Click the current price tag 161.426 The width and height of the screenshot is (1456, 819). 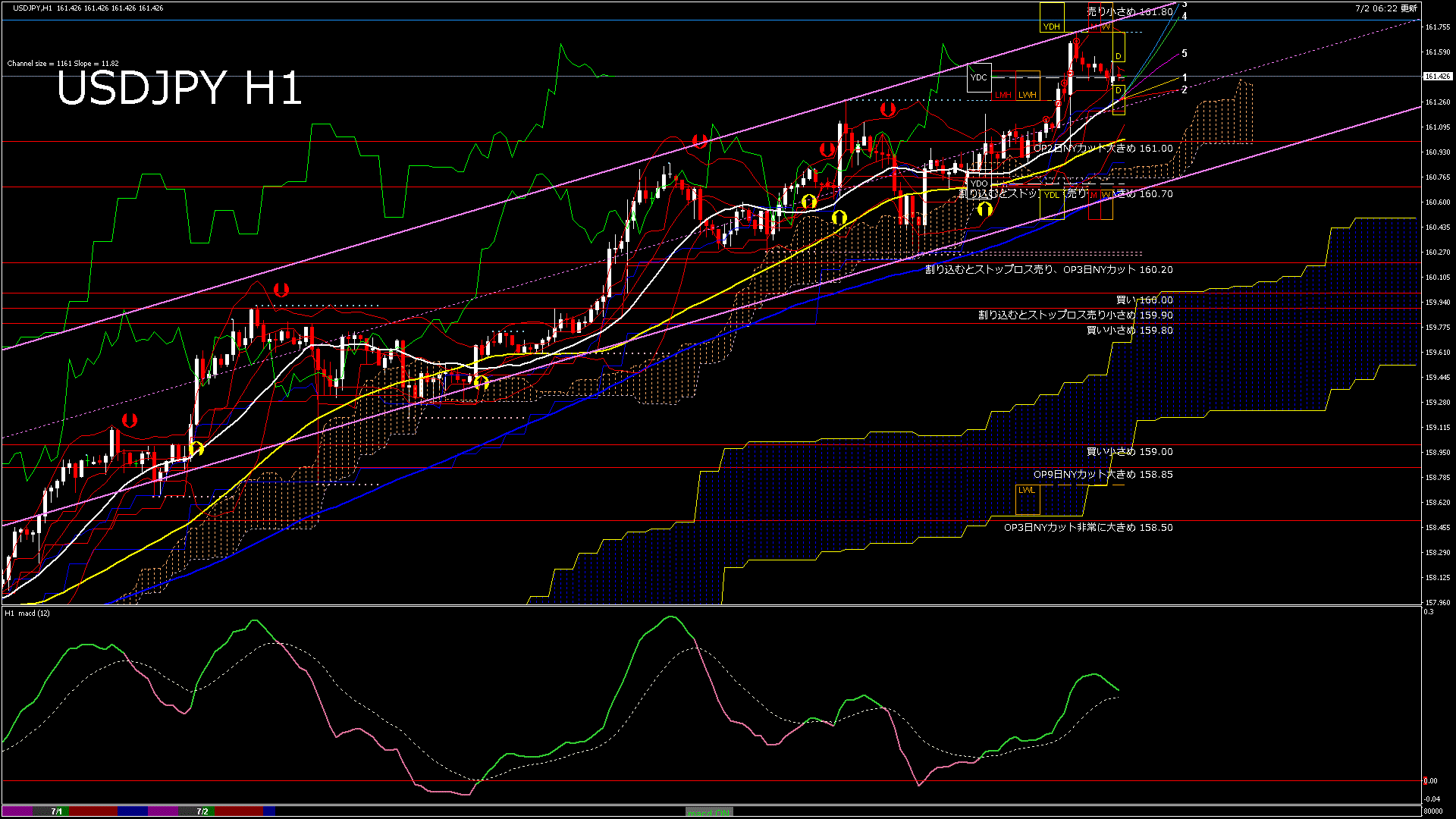[x=1437, y=77]
